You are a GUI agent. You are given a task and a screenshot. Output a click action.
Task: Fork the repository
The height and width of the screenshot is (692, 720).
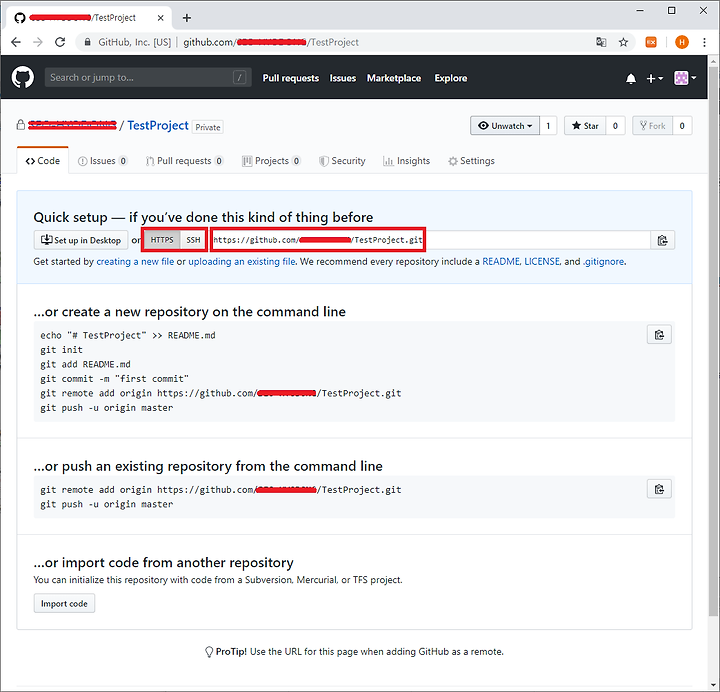652,126
